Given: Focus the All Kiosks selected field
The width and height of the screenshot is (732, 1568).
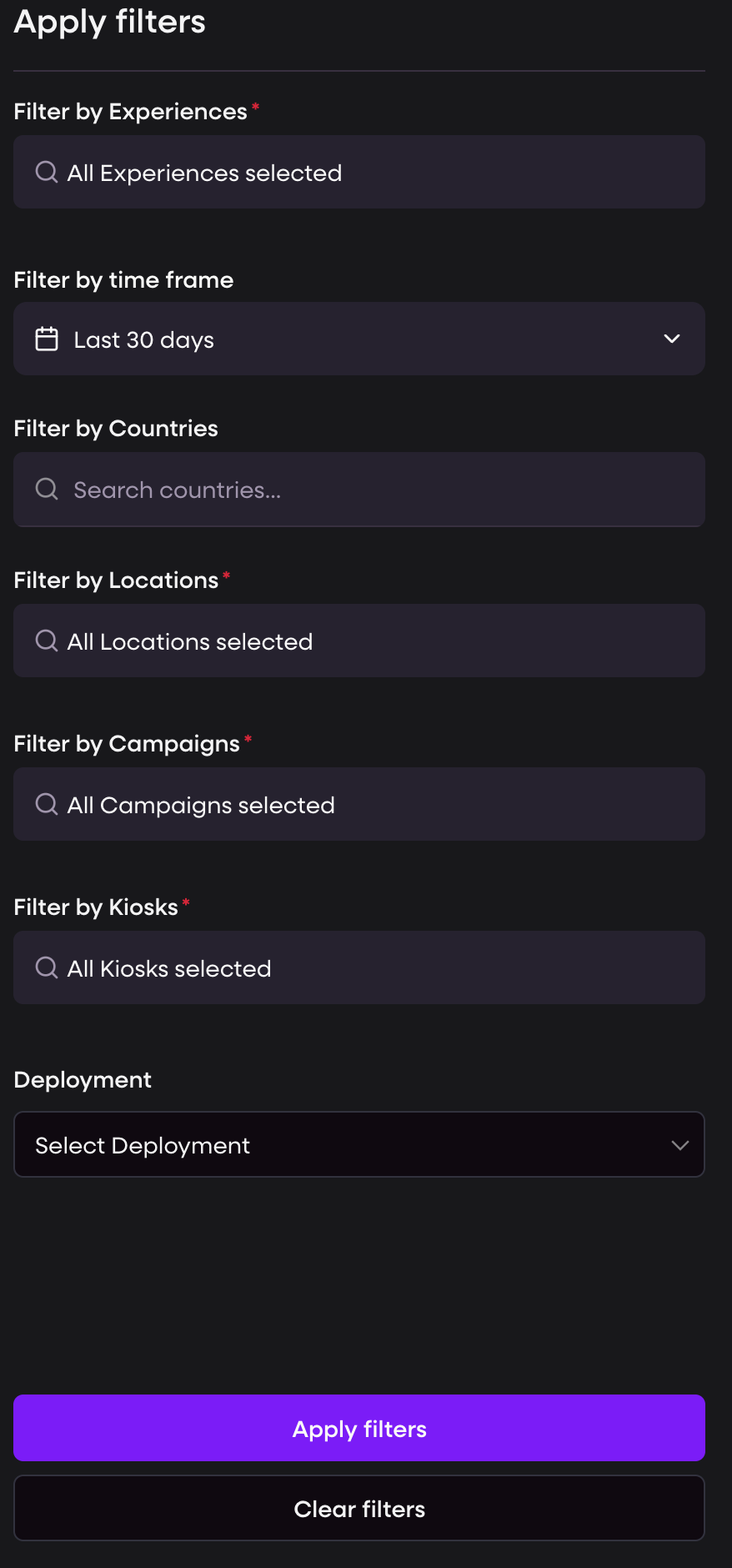Looking at the screenshot, I should coord(359,967).
